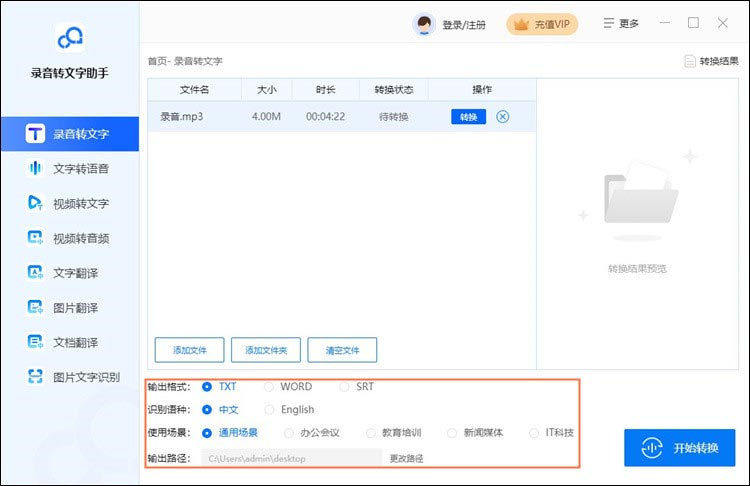Click the 充值VIP label
This screenshot has height=486, width=750.
pos(552,24)
